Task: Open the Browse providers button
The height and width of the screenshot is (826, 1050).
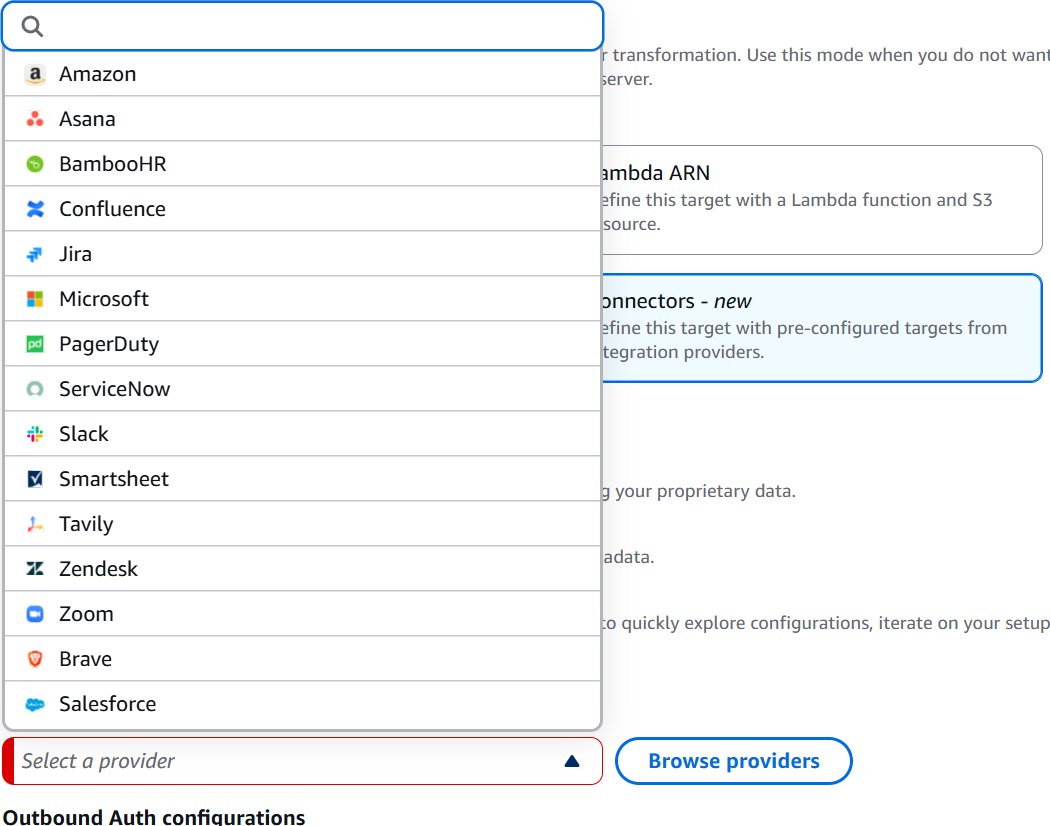Action: click(733, 761)
